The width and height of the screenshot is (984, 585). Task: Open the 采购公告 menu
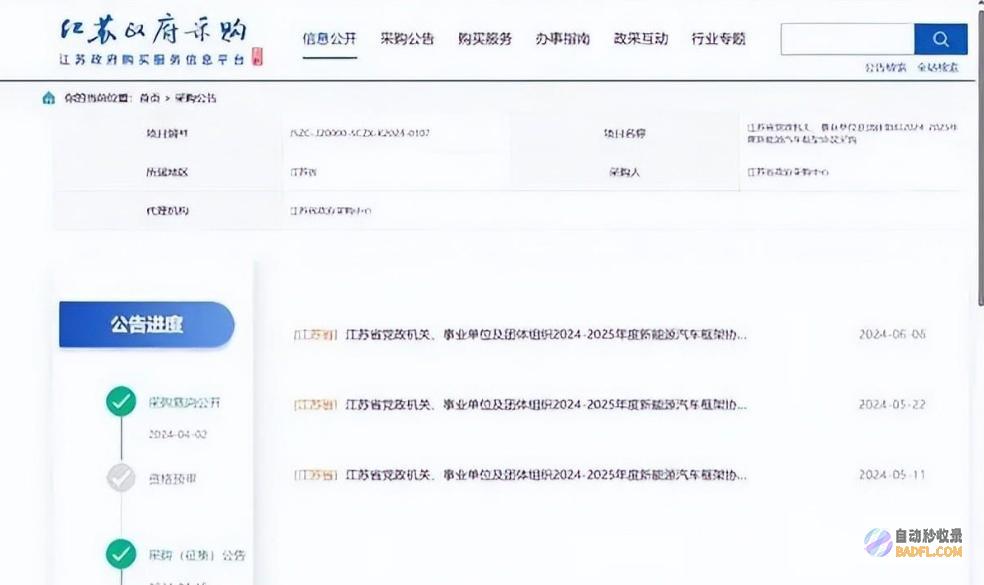click(407, 39)
